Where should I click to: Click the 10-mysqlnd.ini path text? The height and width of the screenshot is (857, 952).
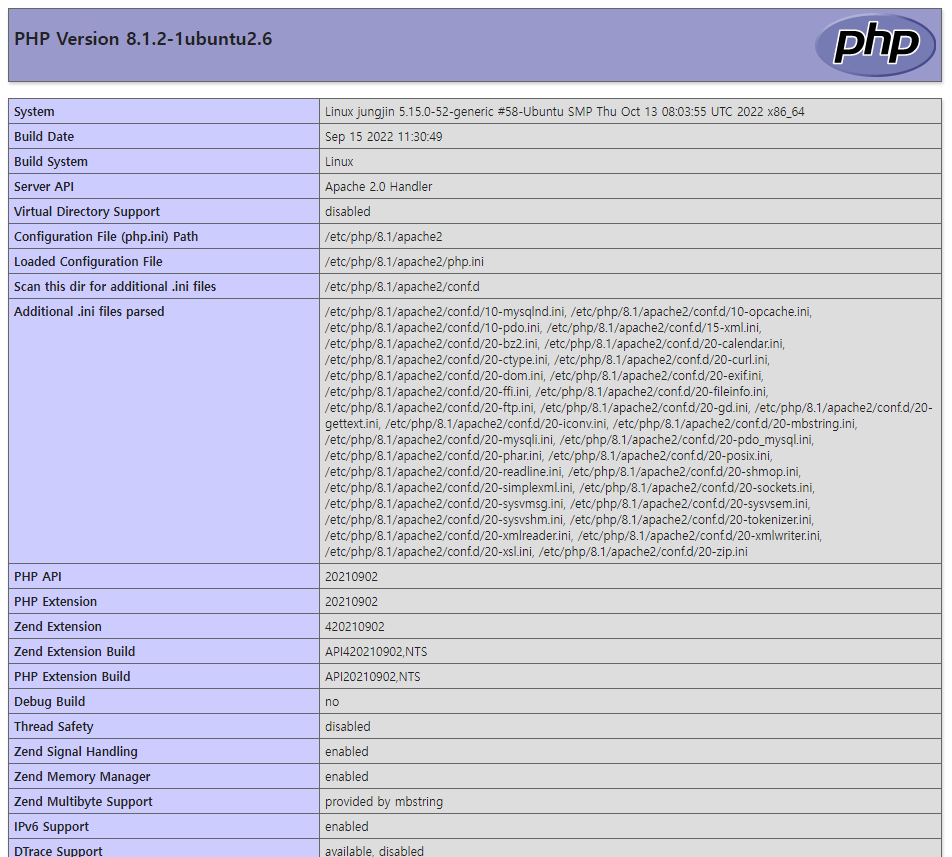(445, 311)
